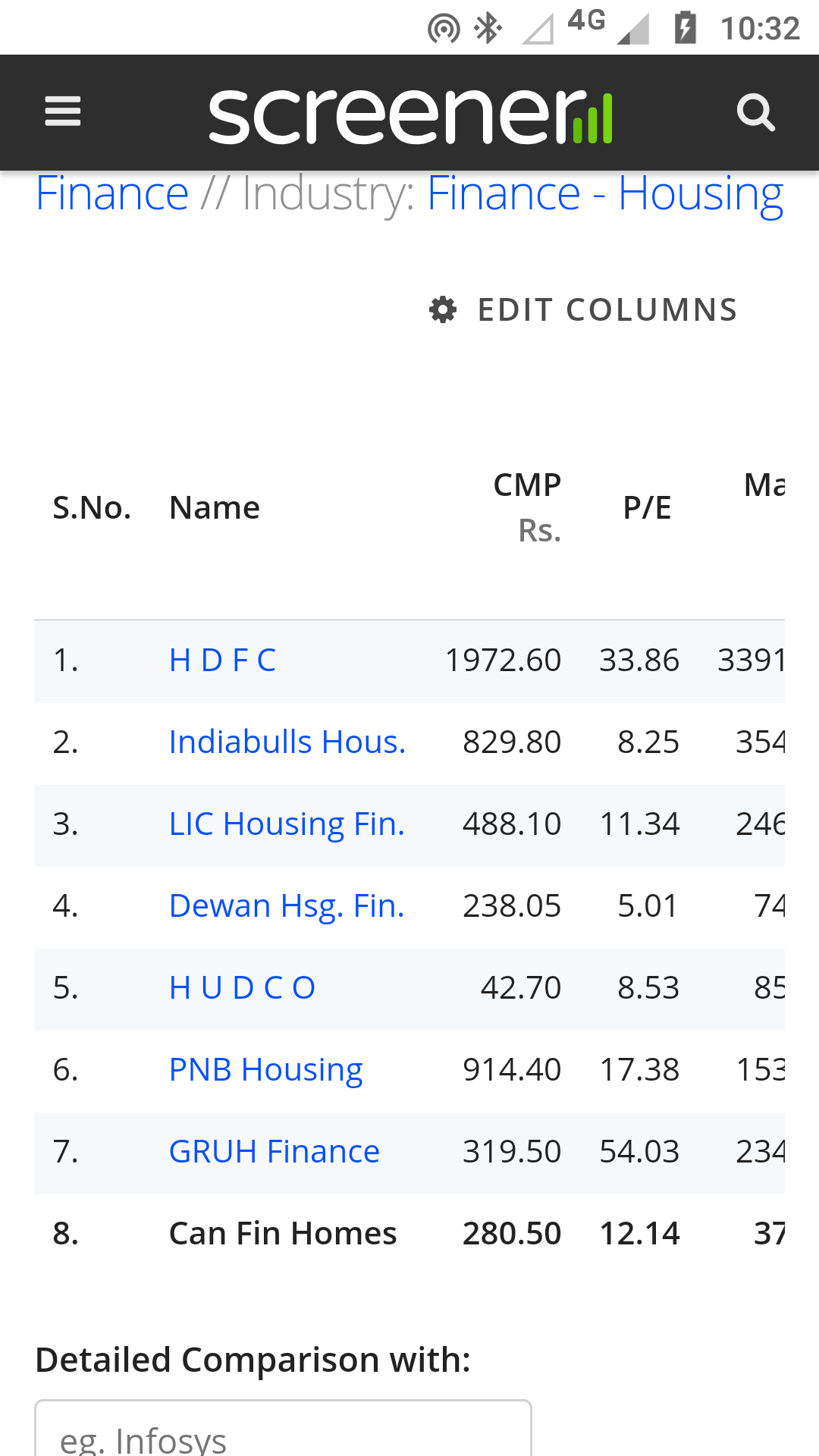819x1456 pixels.
Task: Tap the Bluetooth status bar icon
Action: pos(488,29)
